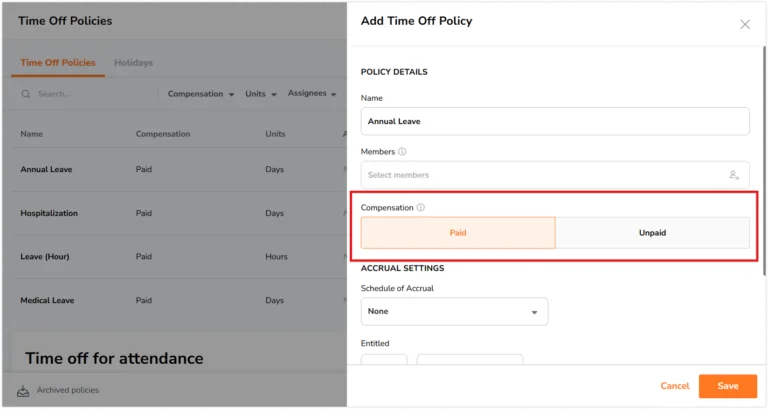Click the POLICY DETAILS heading
Screen dimensions: 768x409
click(394, 72)
